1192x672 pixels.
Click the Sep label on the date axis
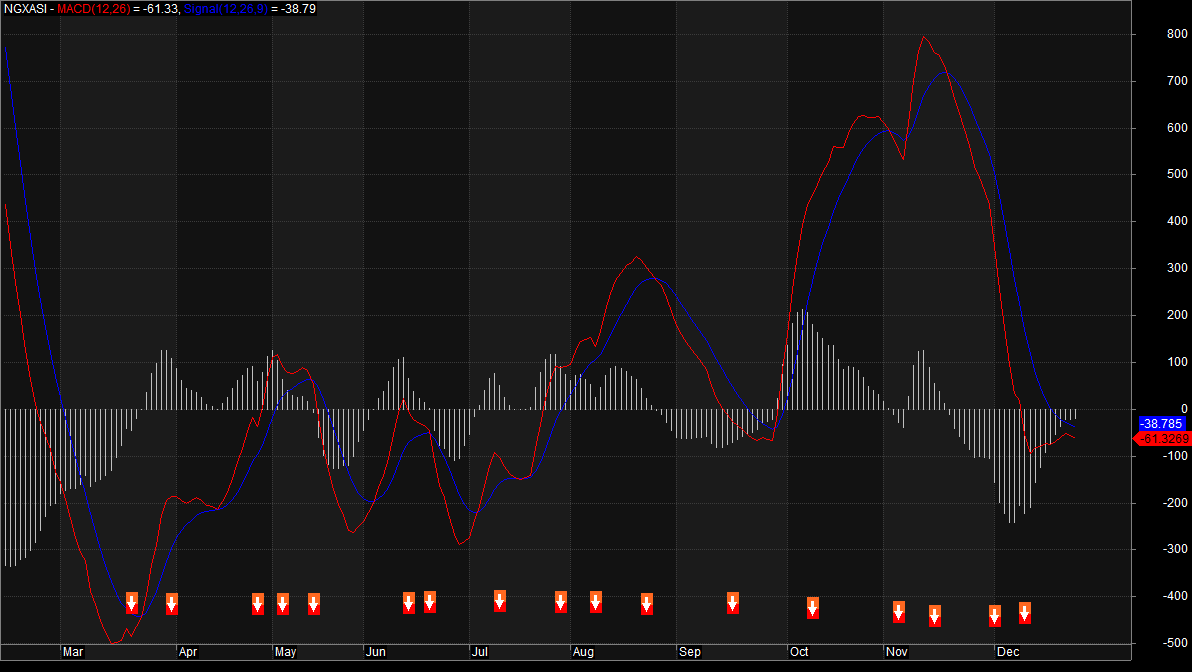click(x=690, y=652)
